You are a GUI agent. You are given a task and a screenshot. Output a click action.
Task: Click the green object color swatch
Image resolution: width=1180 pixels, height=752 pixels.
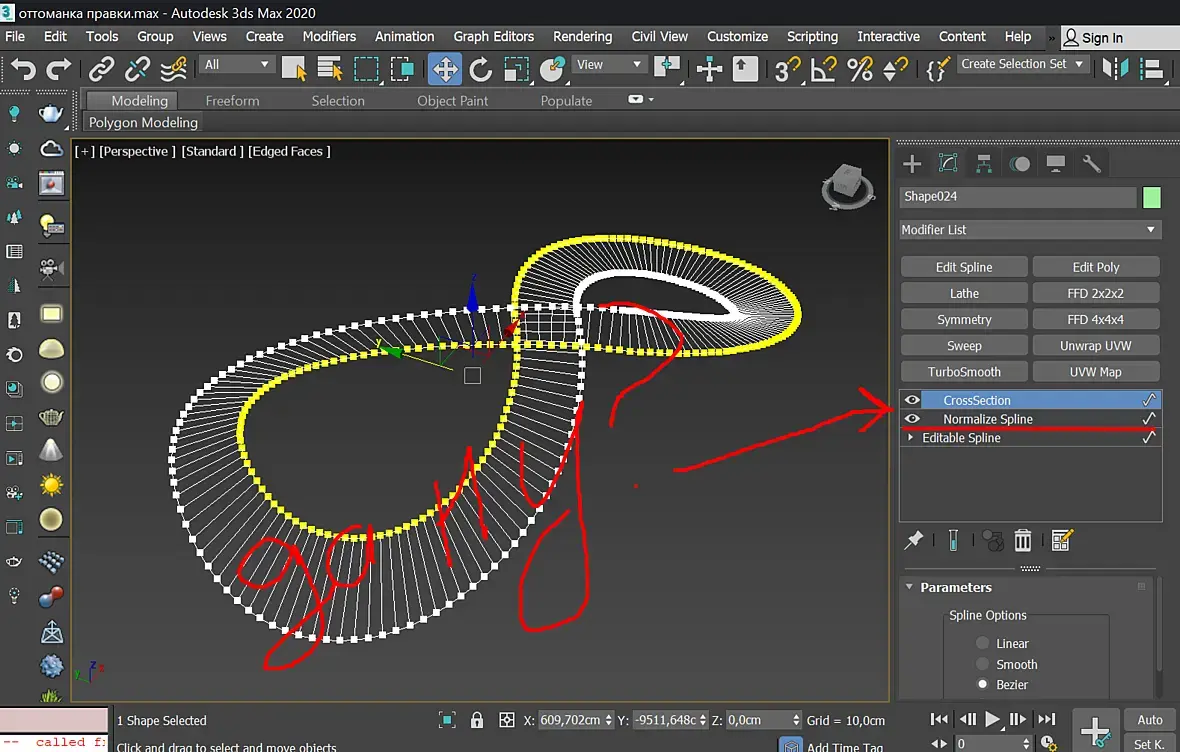click(1152, 197)
